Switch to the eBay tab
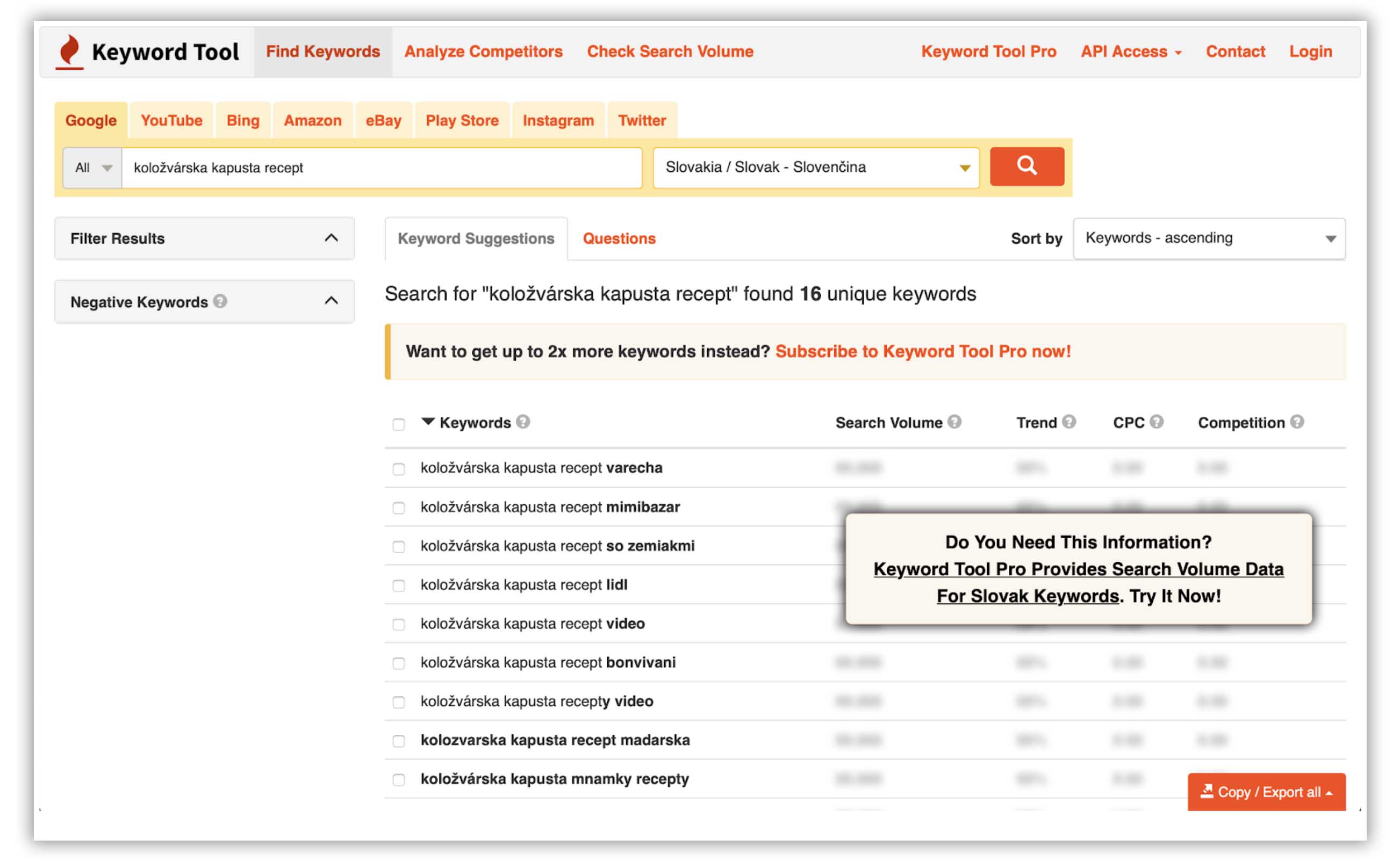This screenshot has width=1400, height=861. (x=384, y=120)
